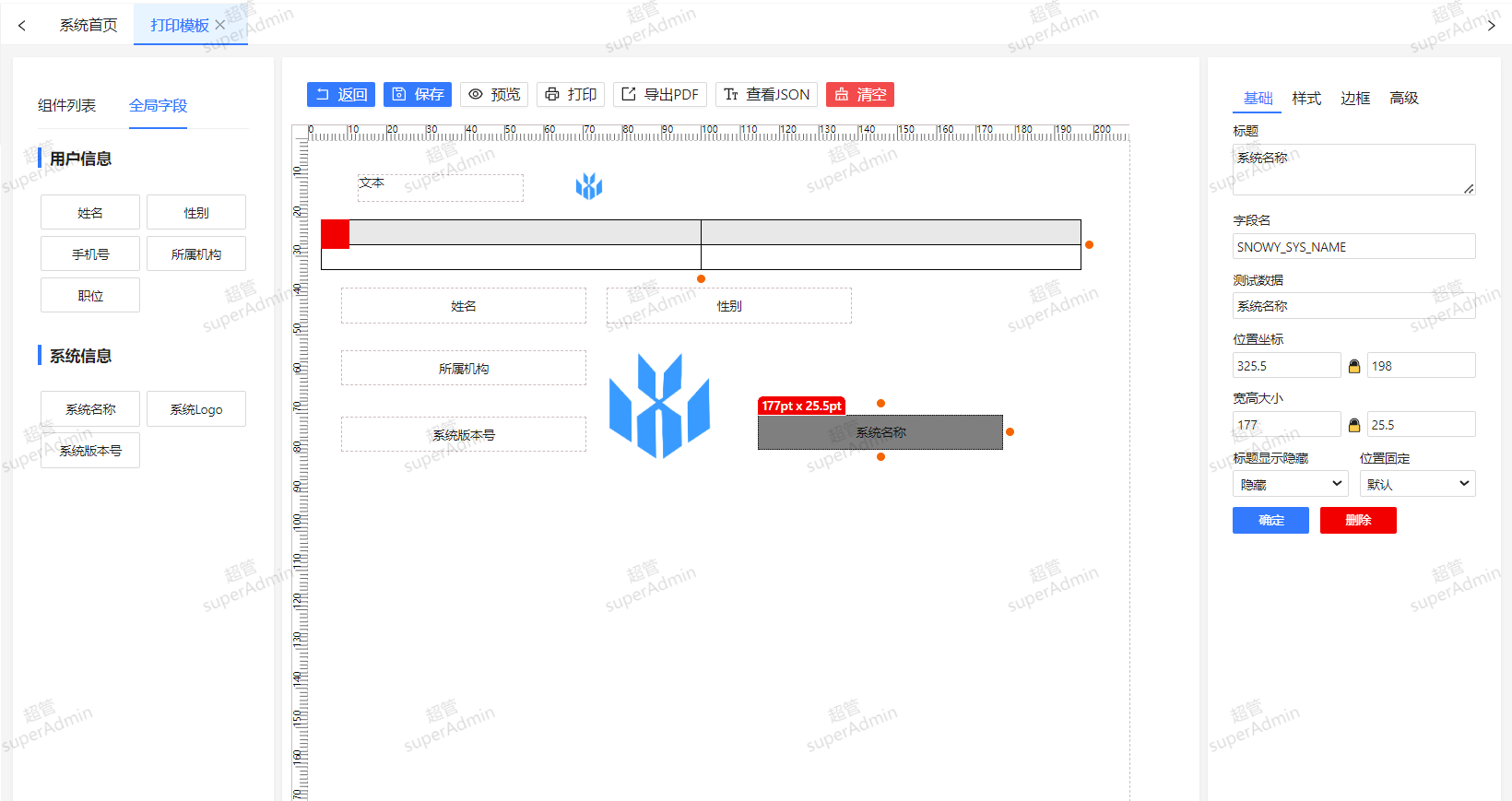Screen dimensions: 1512x801
Task: Click 查看JSON button
Action: click(x=766, y=94)
